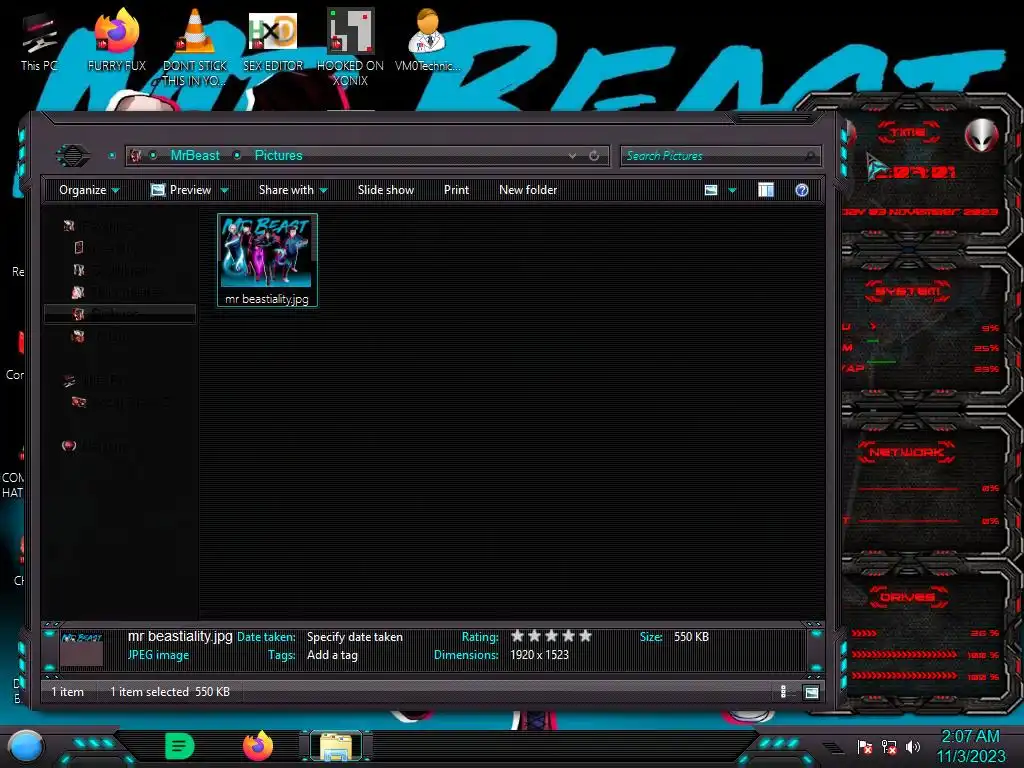This screenshot has width=1024, height=768.
Task: Set rating to five stars
Action: pyautogui.click(x=585, y=636)
